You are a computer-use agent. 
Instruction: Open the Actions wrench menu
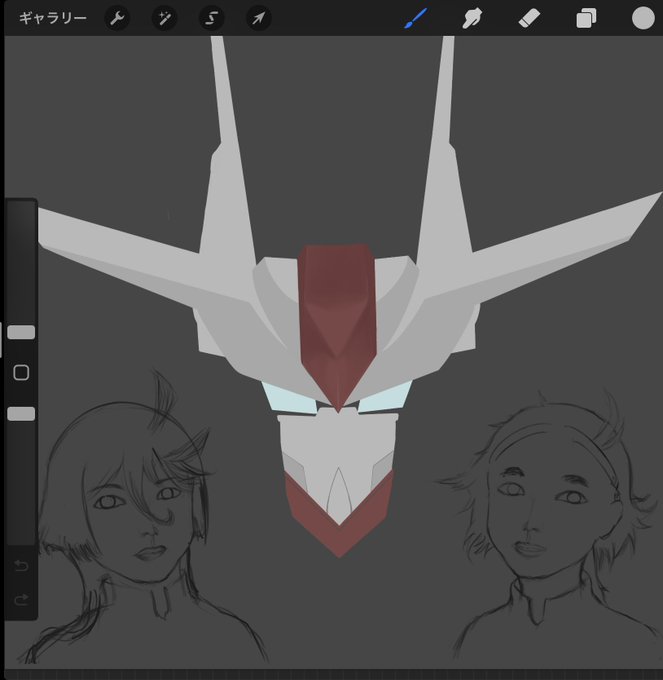[x=117, y=18]
